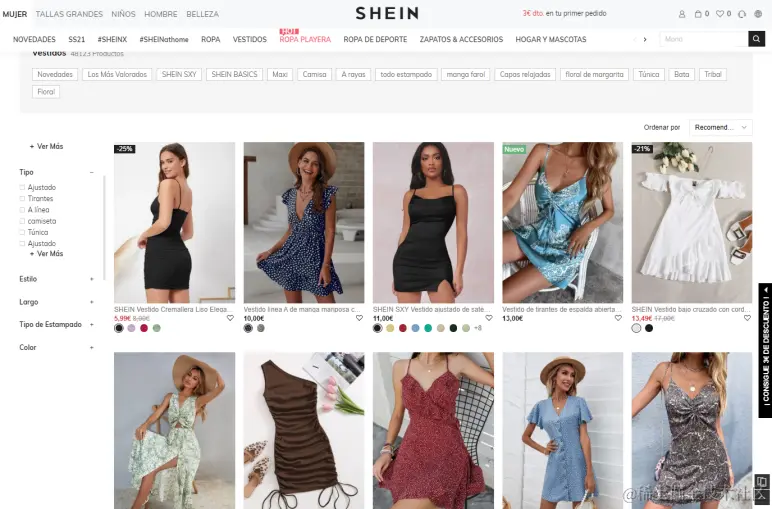Choose the red color swatch on first dress
Image resolution: width=773 pixels, height=509 pixels.
click(144, 328)
